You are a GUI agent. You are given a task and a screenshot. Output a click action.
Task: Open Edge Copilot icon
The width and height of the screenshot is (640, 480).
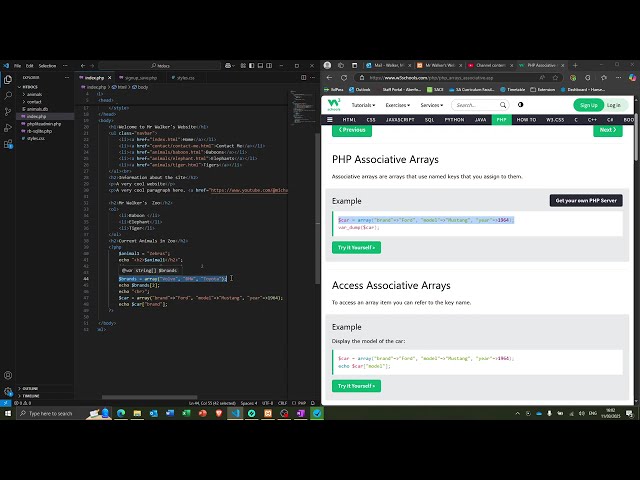[632, 78]
